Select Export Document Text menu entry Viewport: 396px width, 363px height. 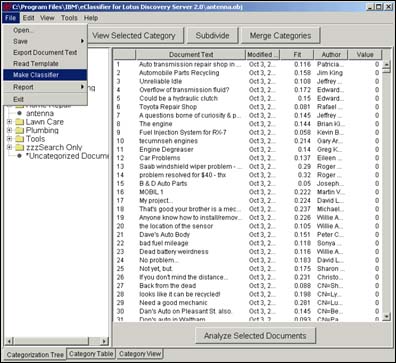pos(45,52)
